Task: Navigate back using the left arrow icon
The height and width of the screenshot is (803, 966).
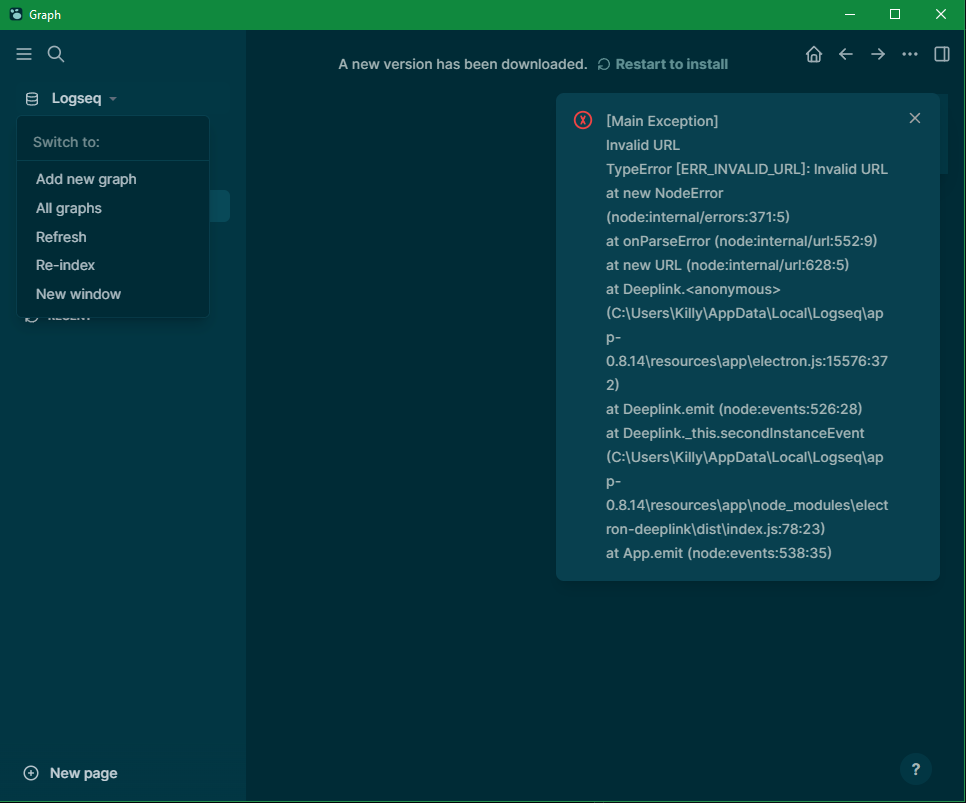Action: point(845,54)
